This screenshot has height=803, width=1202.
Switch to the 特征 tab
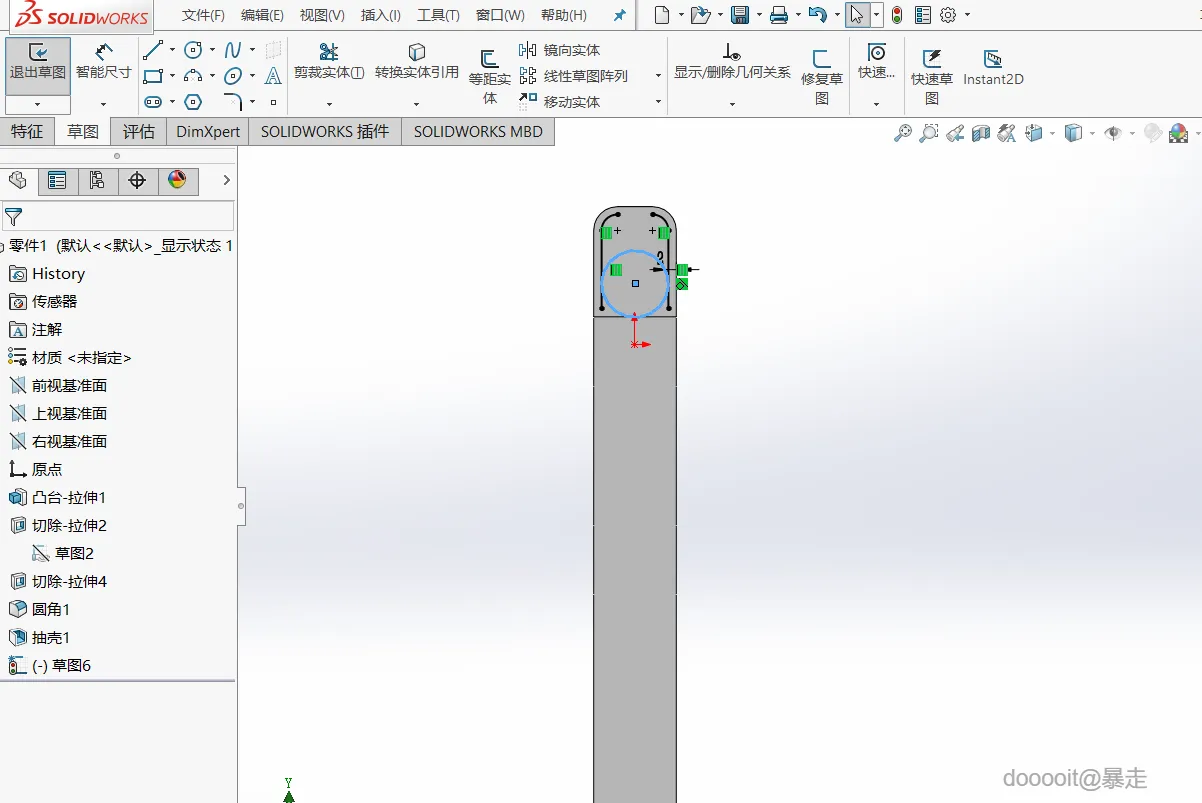point(27,131)
